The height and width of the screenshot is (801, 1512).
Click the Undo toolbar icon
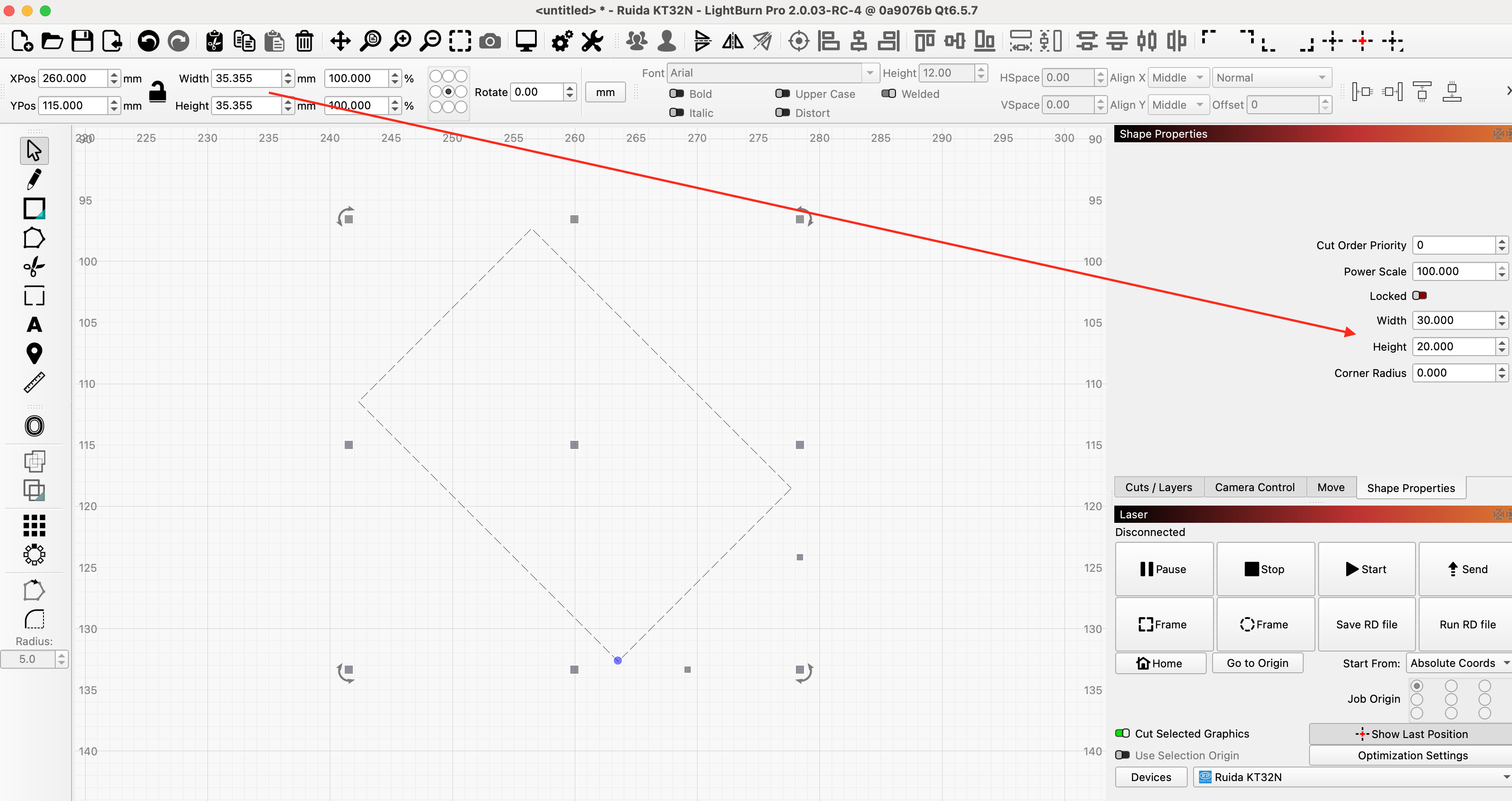tap(149, 41)
